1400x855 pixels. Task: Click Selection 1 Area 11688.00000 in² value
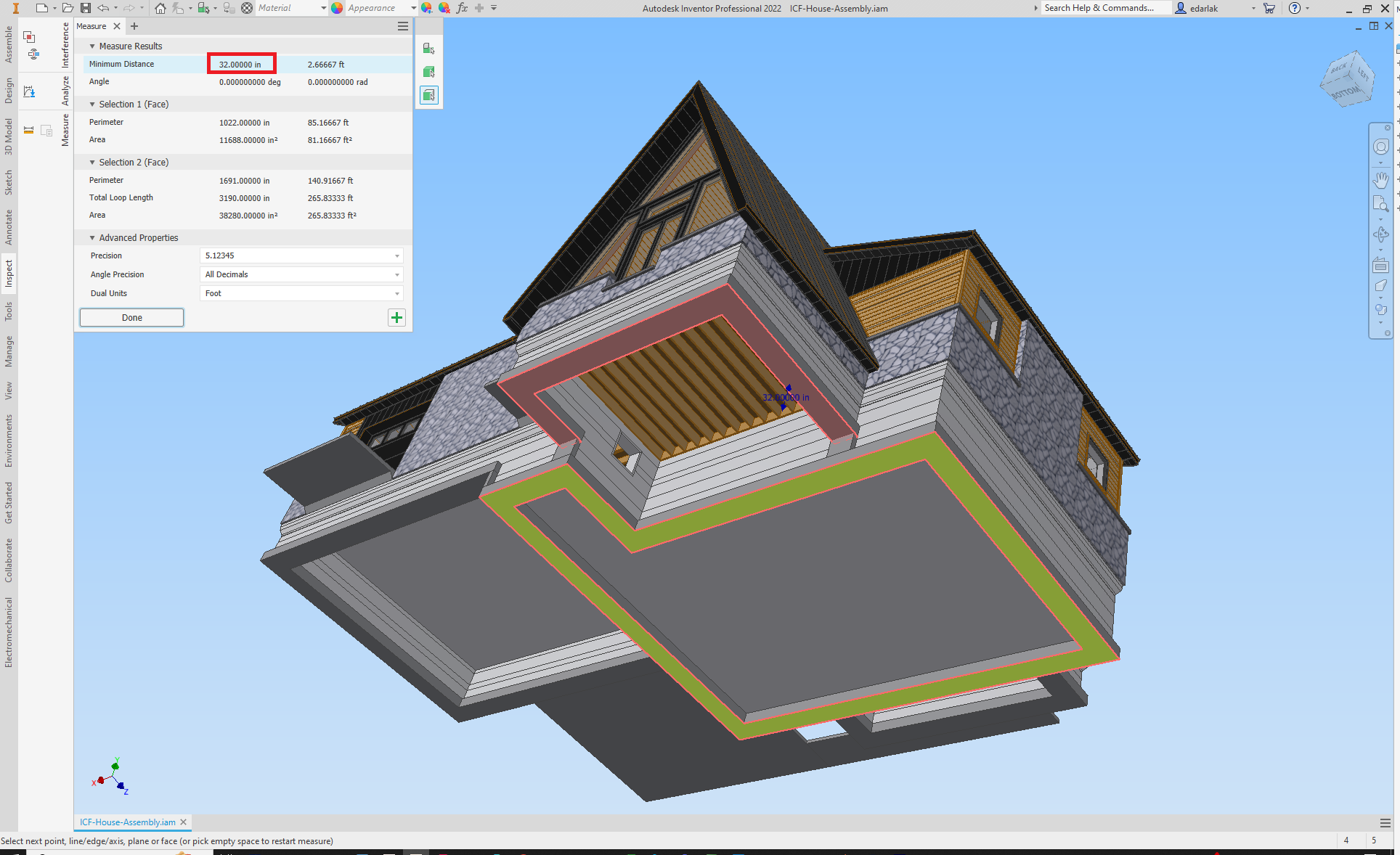[248, 140]
